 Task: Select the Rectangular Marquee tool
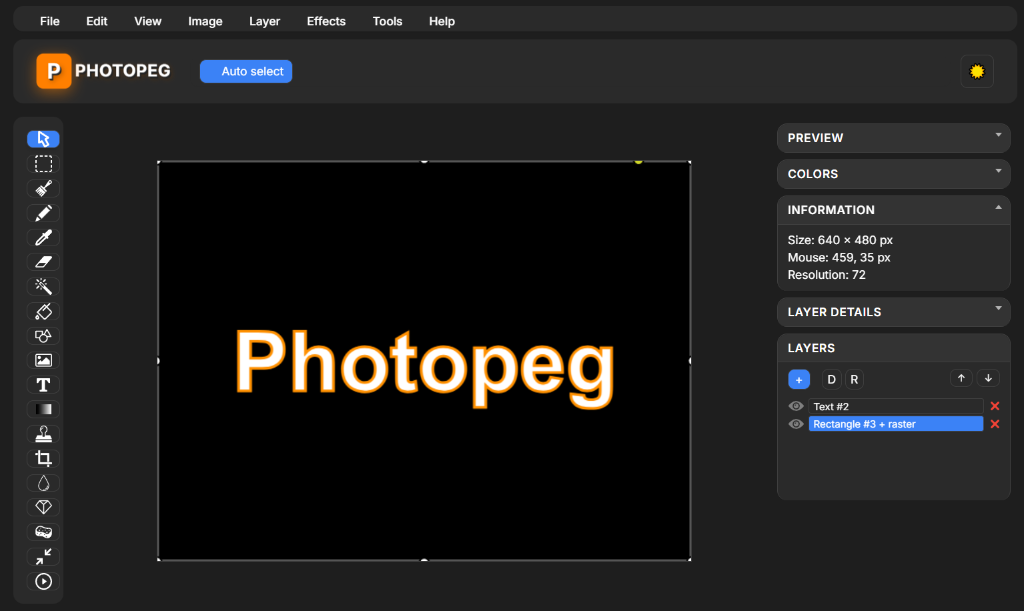43,163
